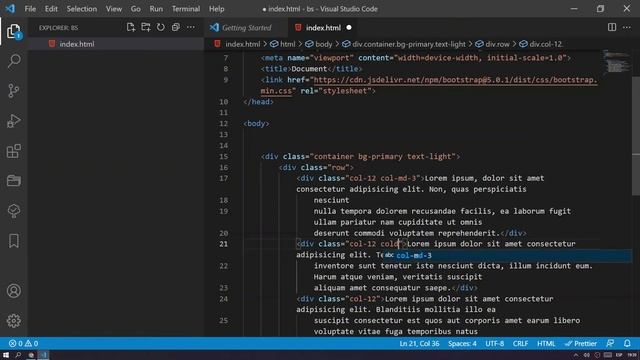Viewport: 640px width, 360px height.
Task: Open the notifications bell in status bar
Action: pyautogui.click(x=627, y=343)
